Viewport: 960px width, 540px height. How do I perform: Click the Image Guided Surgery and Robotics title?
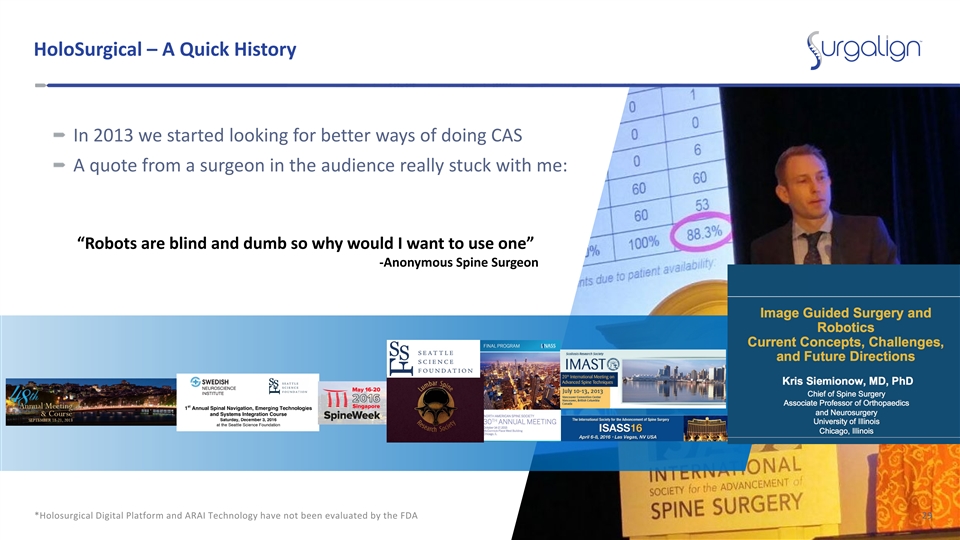tap(846, 334)
